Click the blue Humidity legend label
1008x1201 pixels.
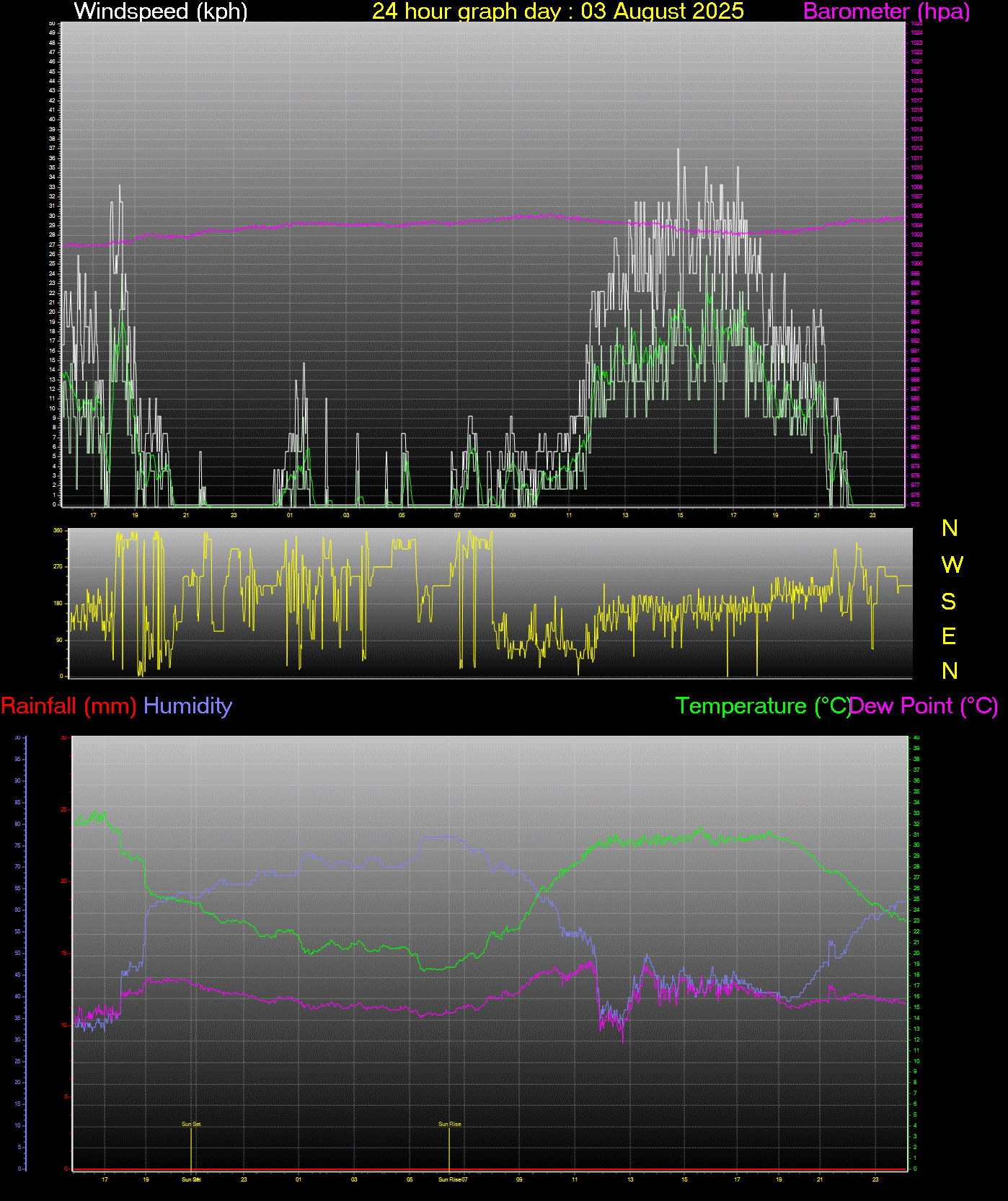[187, 705]
